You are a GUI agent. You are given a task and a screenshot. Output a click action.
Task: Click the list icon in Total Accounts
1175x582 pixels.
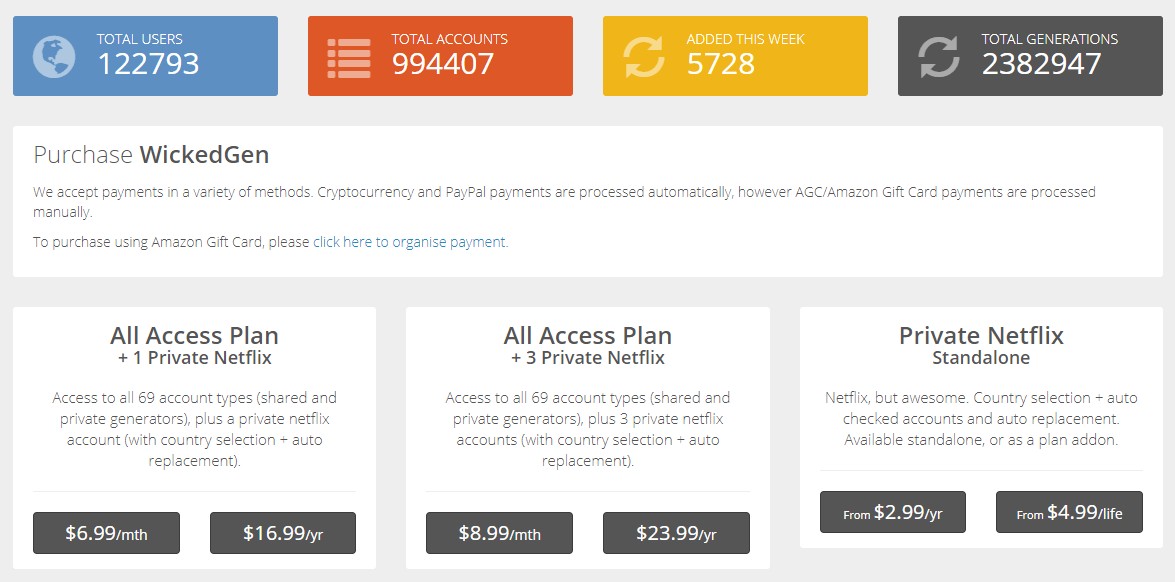tap(348, 56)
